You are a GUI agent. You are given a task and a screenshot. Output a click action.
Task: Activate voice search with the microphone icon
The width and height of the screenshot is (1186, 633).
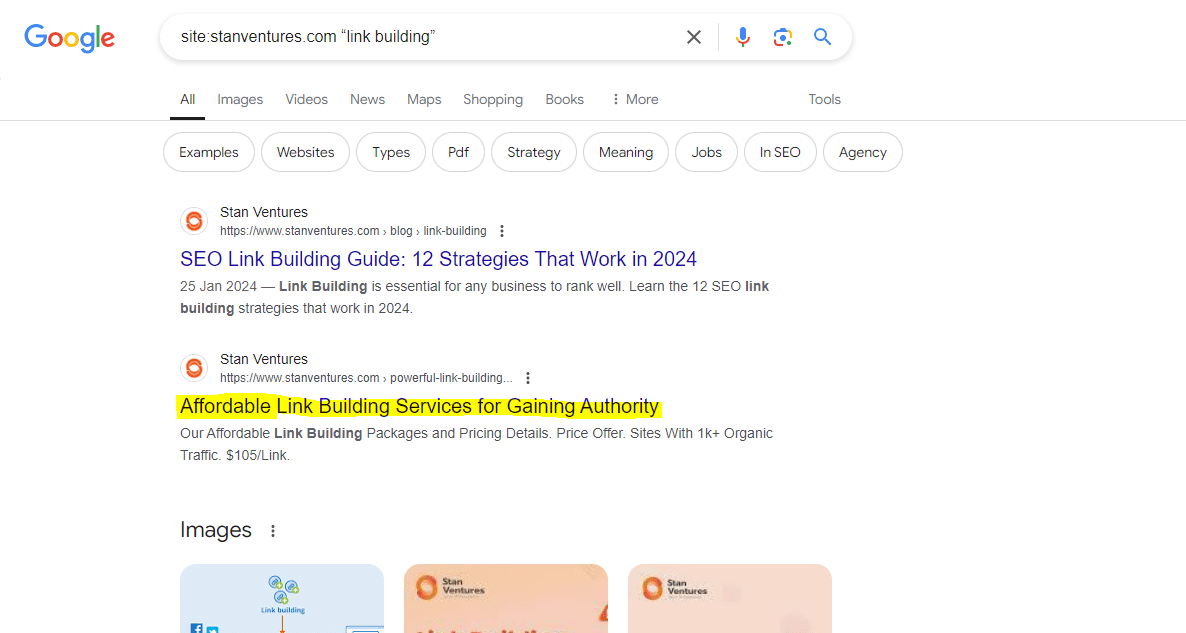[x=743, y=36]
